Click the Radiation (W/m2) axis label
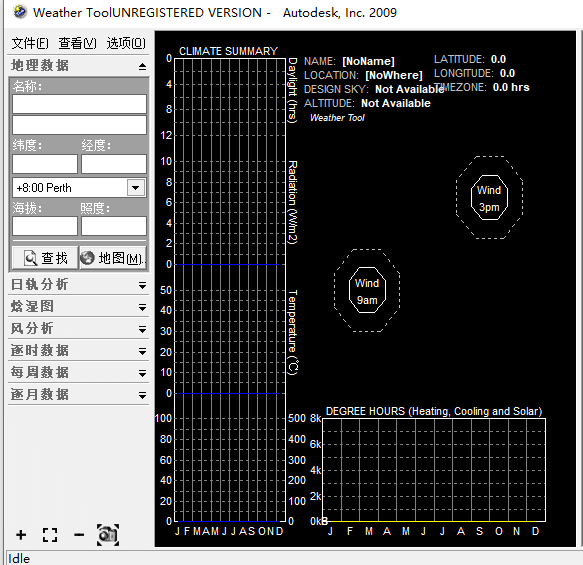 [x=293, y=203]
